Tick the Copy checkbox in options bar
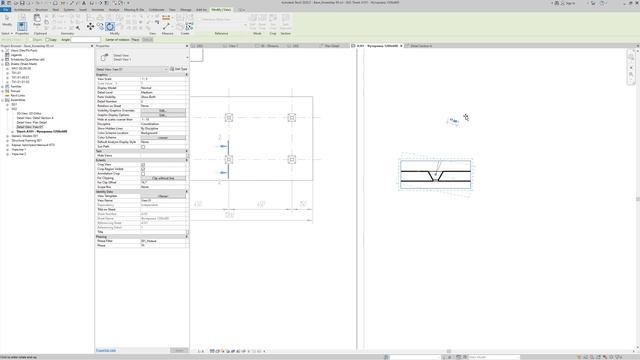640x360 pixels. [47, 40]
